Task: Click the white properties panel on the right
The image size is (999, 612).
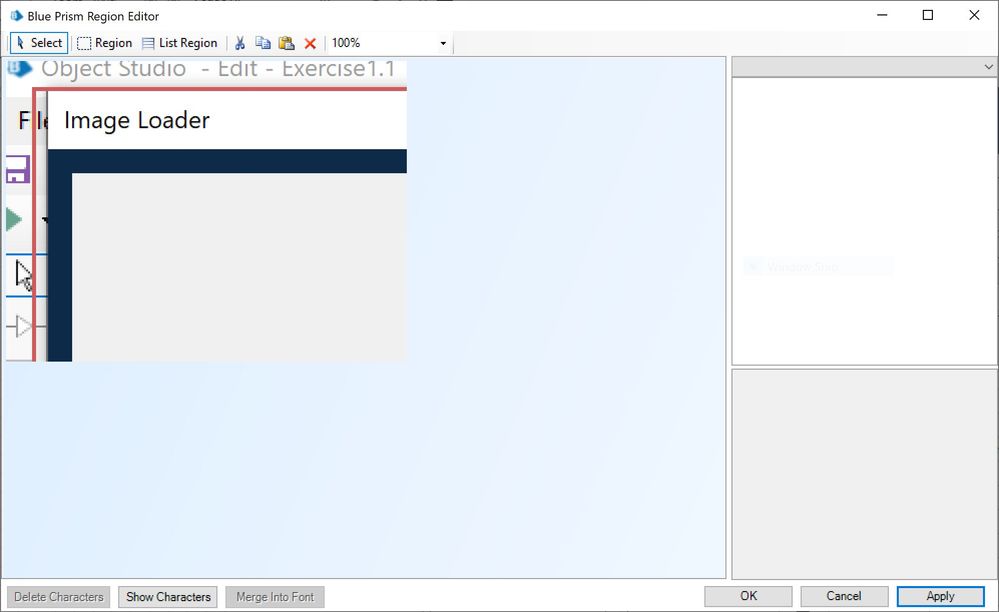Action: click(864, 221)
